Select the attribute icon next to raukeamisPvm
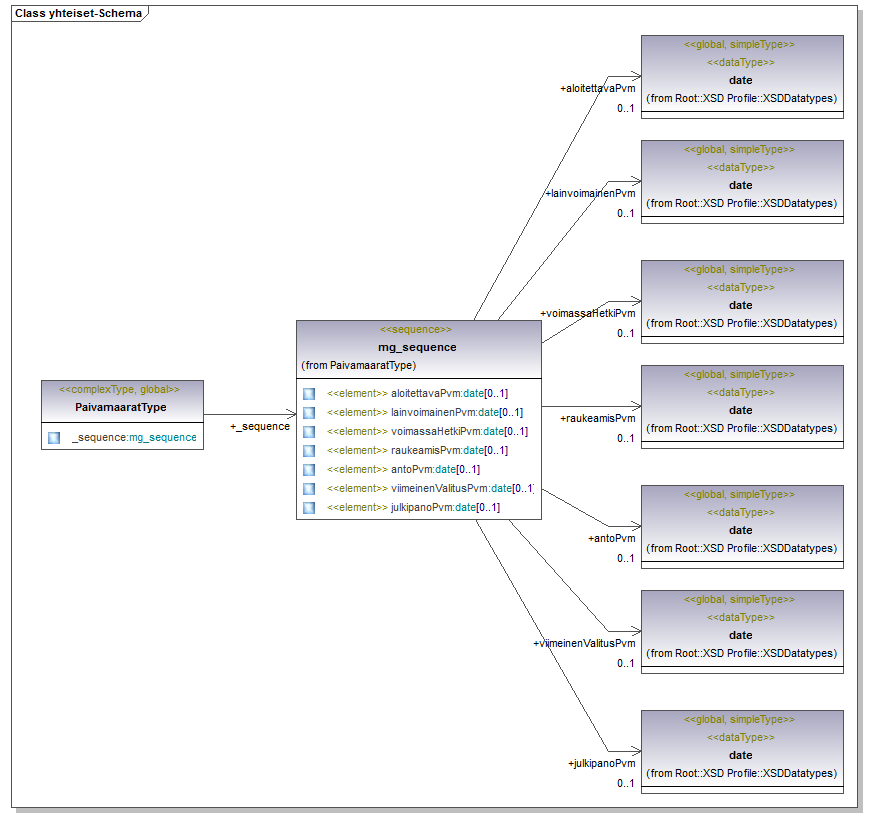 [x=309, y=451]
